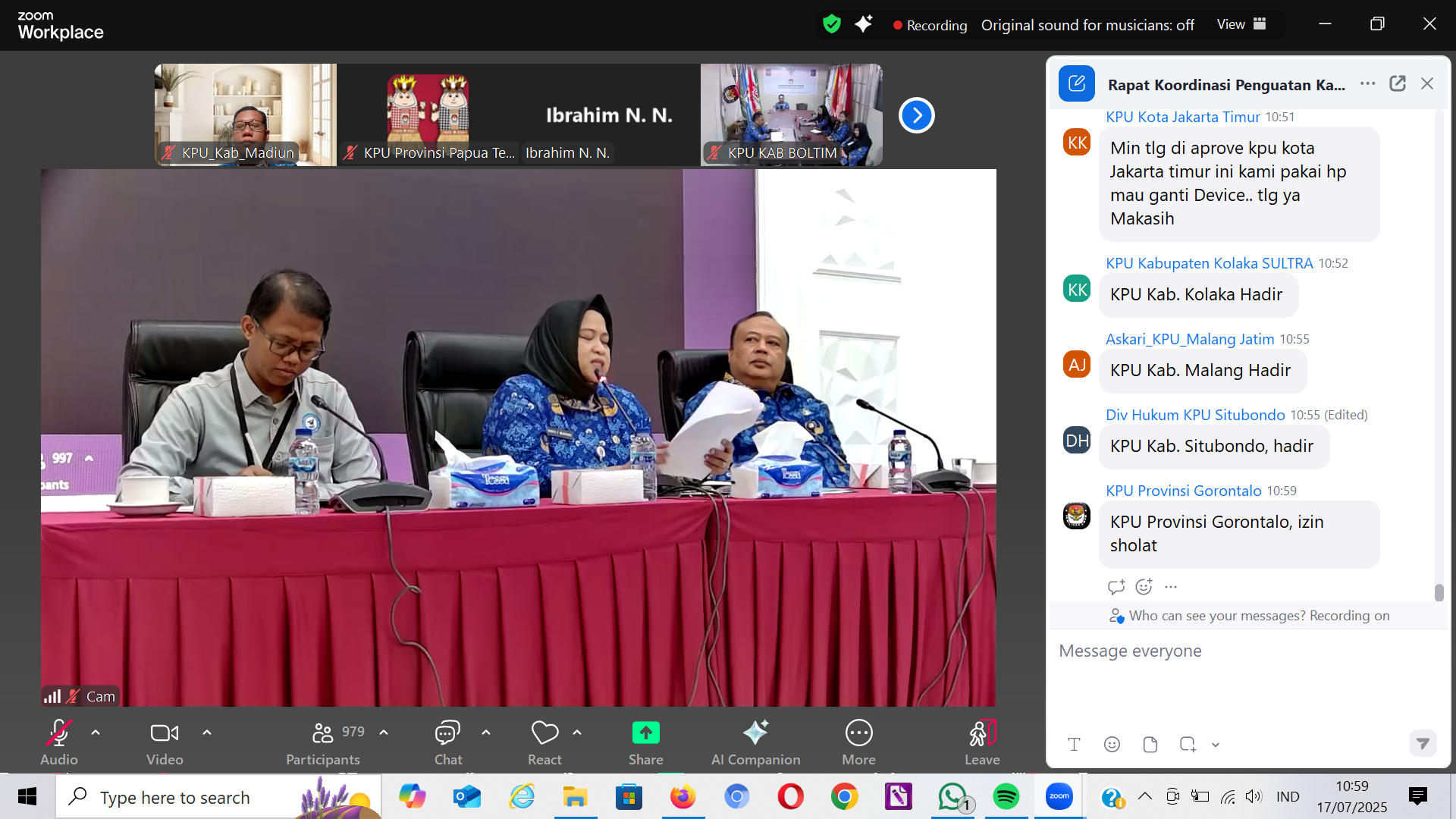
Task: Pop out the chat panel window
Action: point(1398,84)
